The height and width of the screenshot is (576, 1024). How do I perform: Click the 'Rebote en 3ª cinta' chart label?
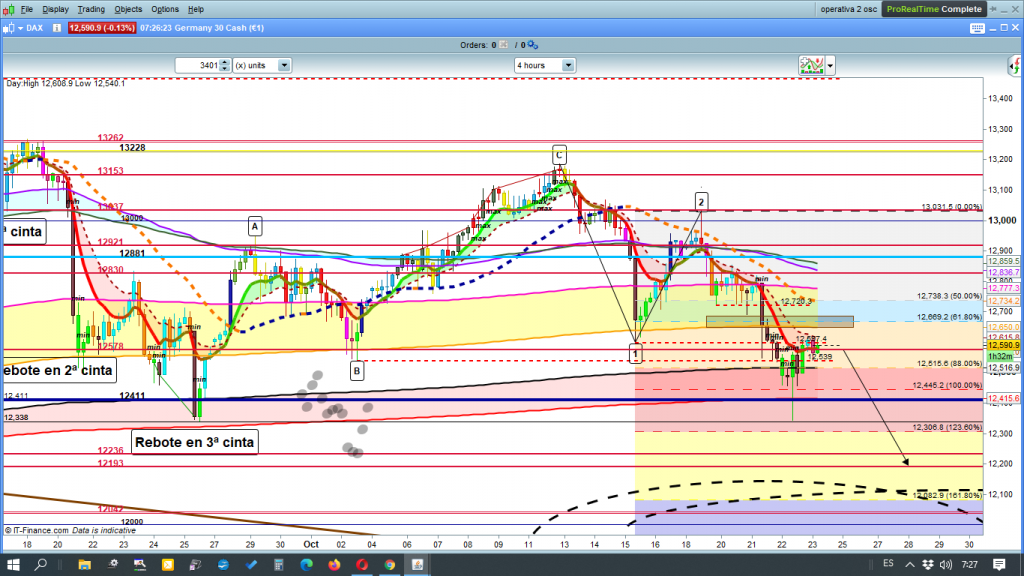[194, 441]
